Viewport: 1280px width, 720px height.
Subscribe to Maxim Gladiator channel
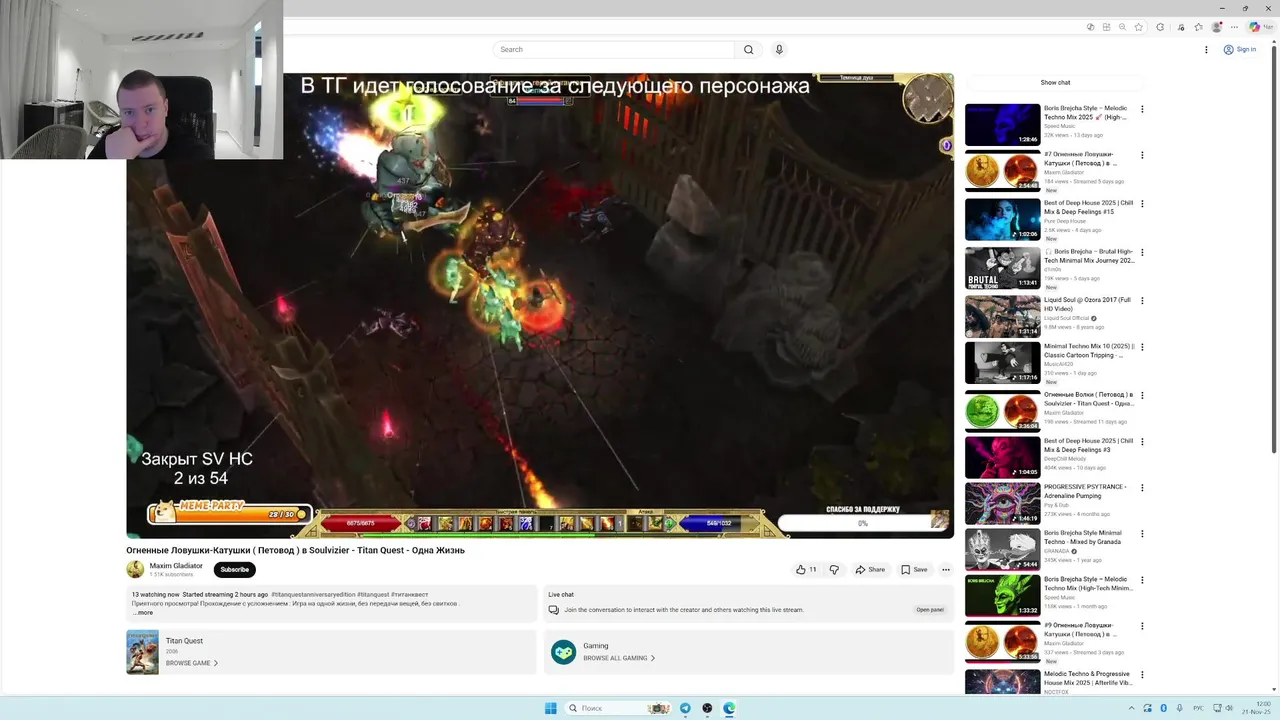coord(235,569)
